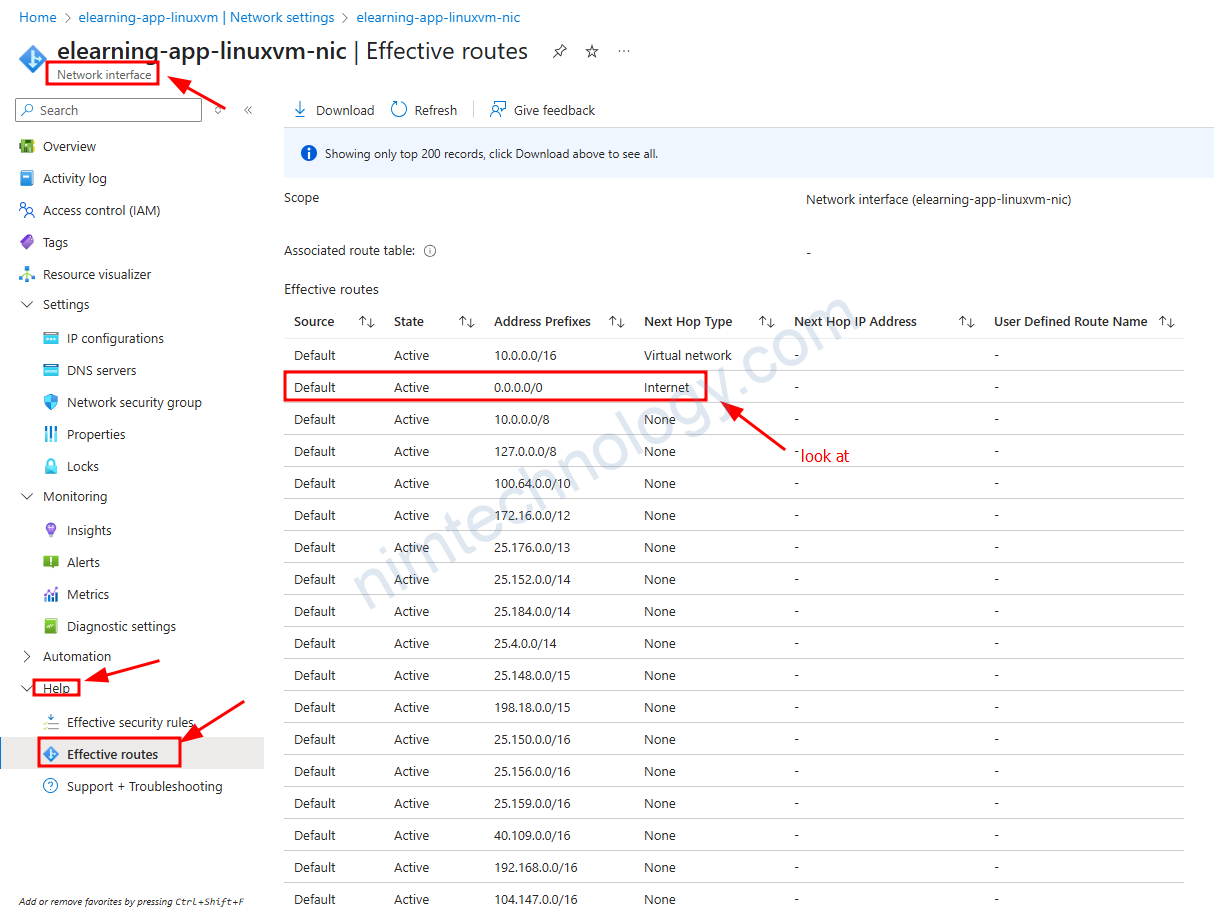Viewport: 1214px width, 908px height.
Task: Collapse the Settings section
Action: point(27,304)
